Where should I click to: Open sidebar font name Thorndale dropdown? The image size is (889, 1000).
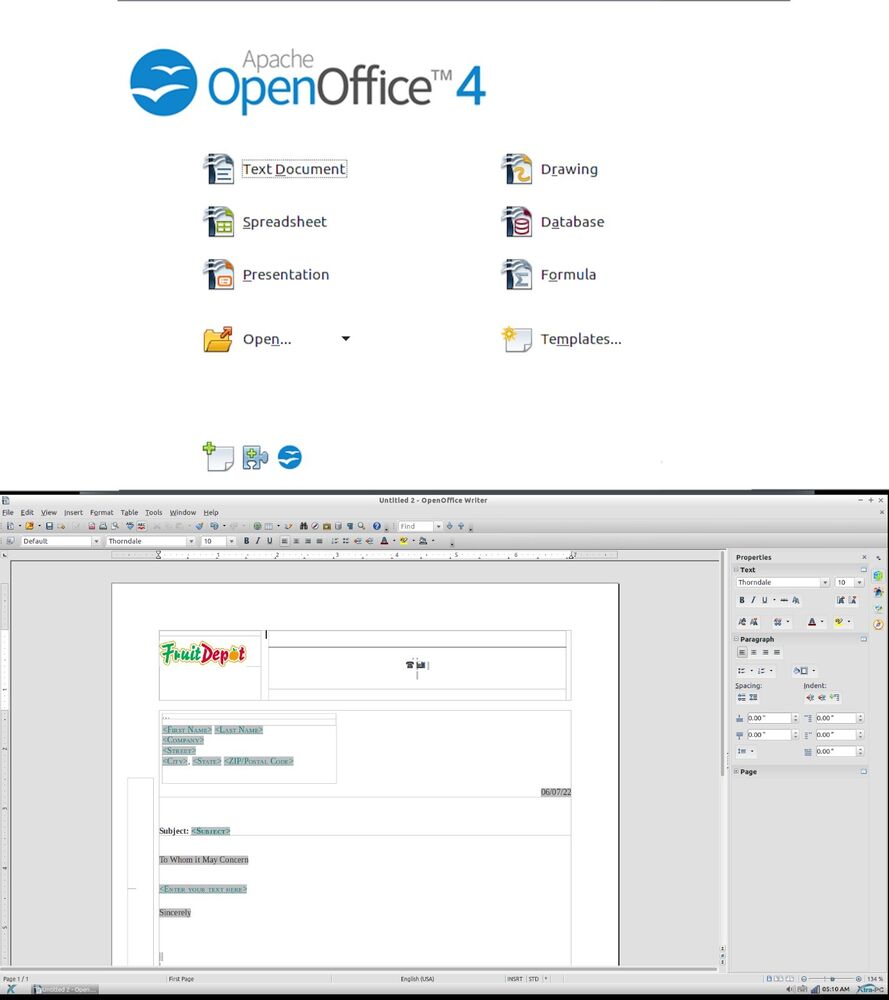point(825,582)
